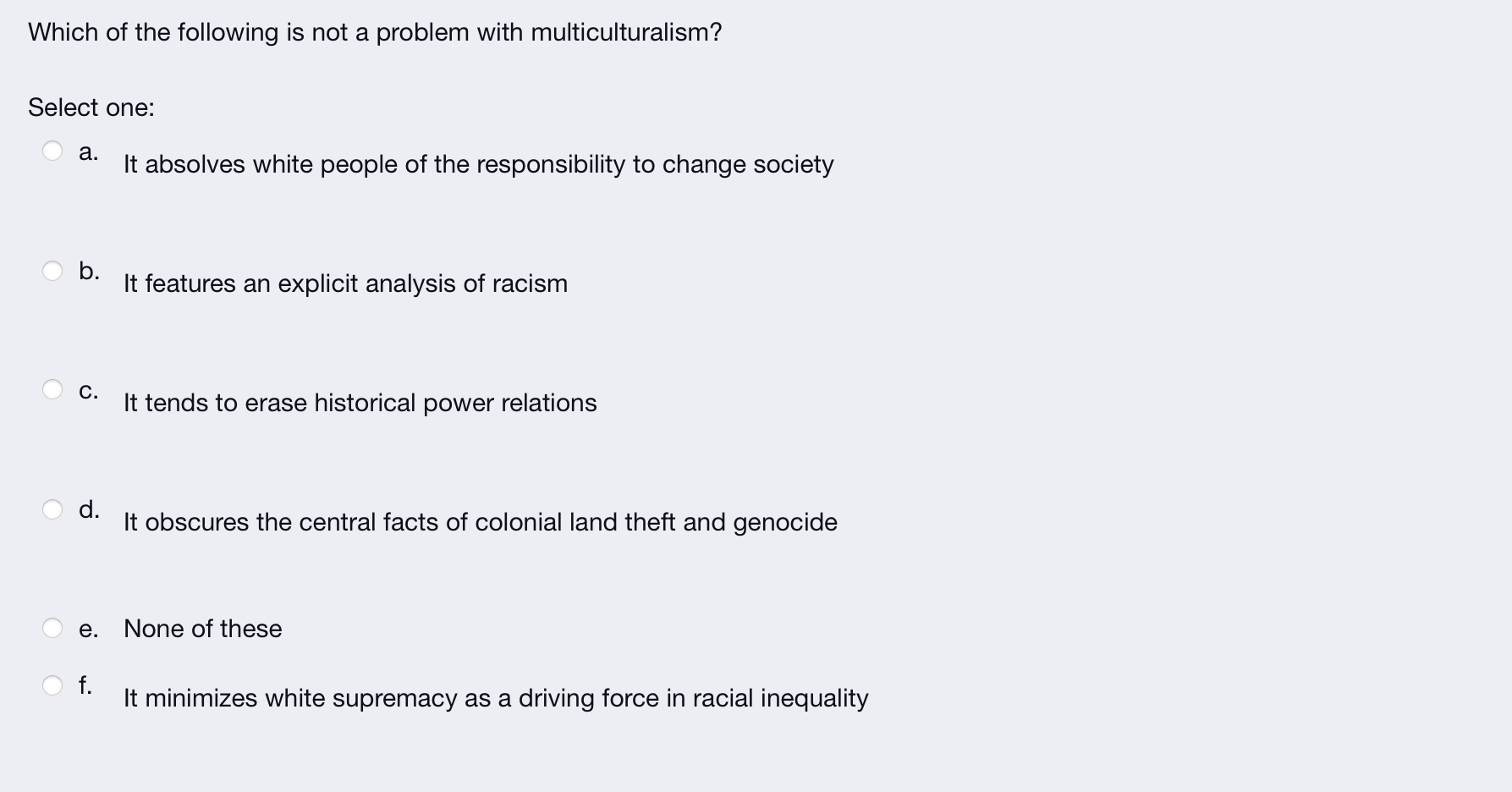Click answer text 'It absolves white people' statement

(478, 164)
